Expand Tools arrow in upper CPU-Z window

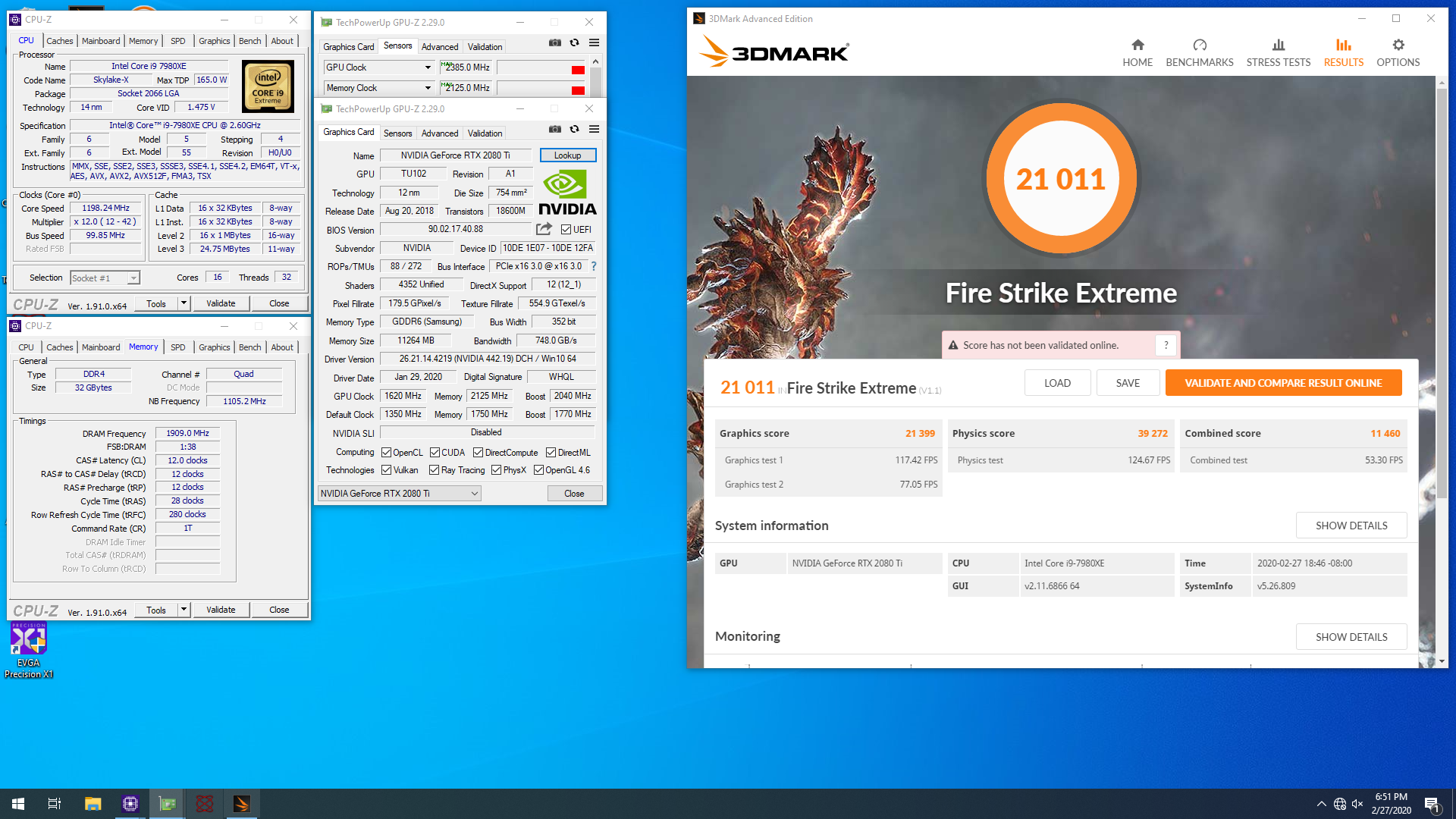click(x=184, y=303)
